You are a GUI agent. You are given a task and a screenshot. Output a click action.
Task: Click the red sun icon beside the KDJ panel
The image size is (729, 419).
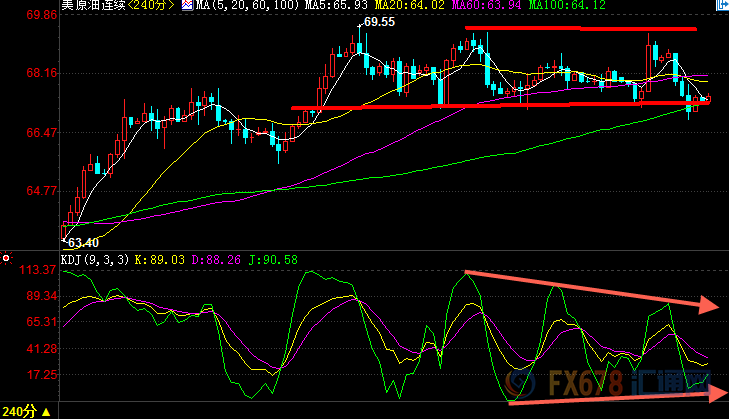click(6, 258)
